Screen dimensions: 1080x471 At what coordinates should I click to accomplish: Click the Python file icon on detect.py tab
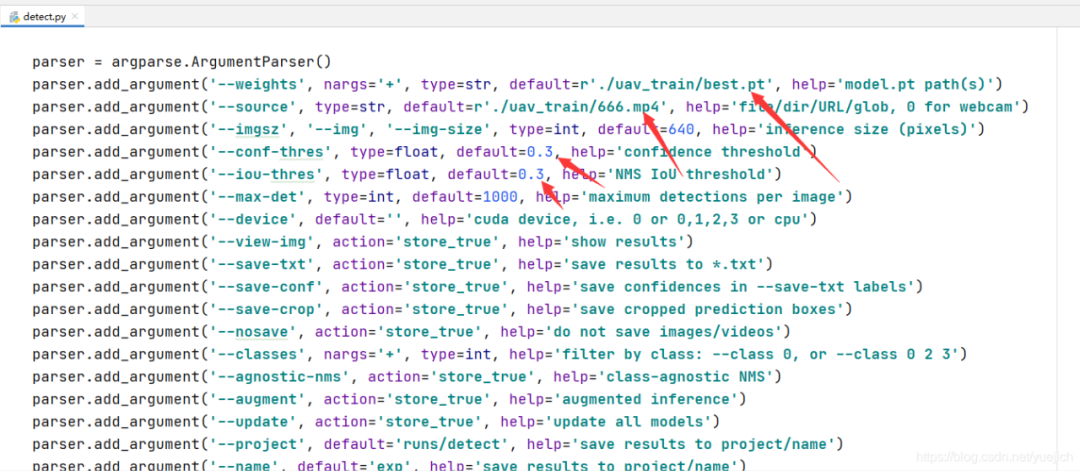coord(14,17)
